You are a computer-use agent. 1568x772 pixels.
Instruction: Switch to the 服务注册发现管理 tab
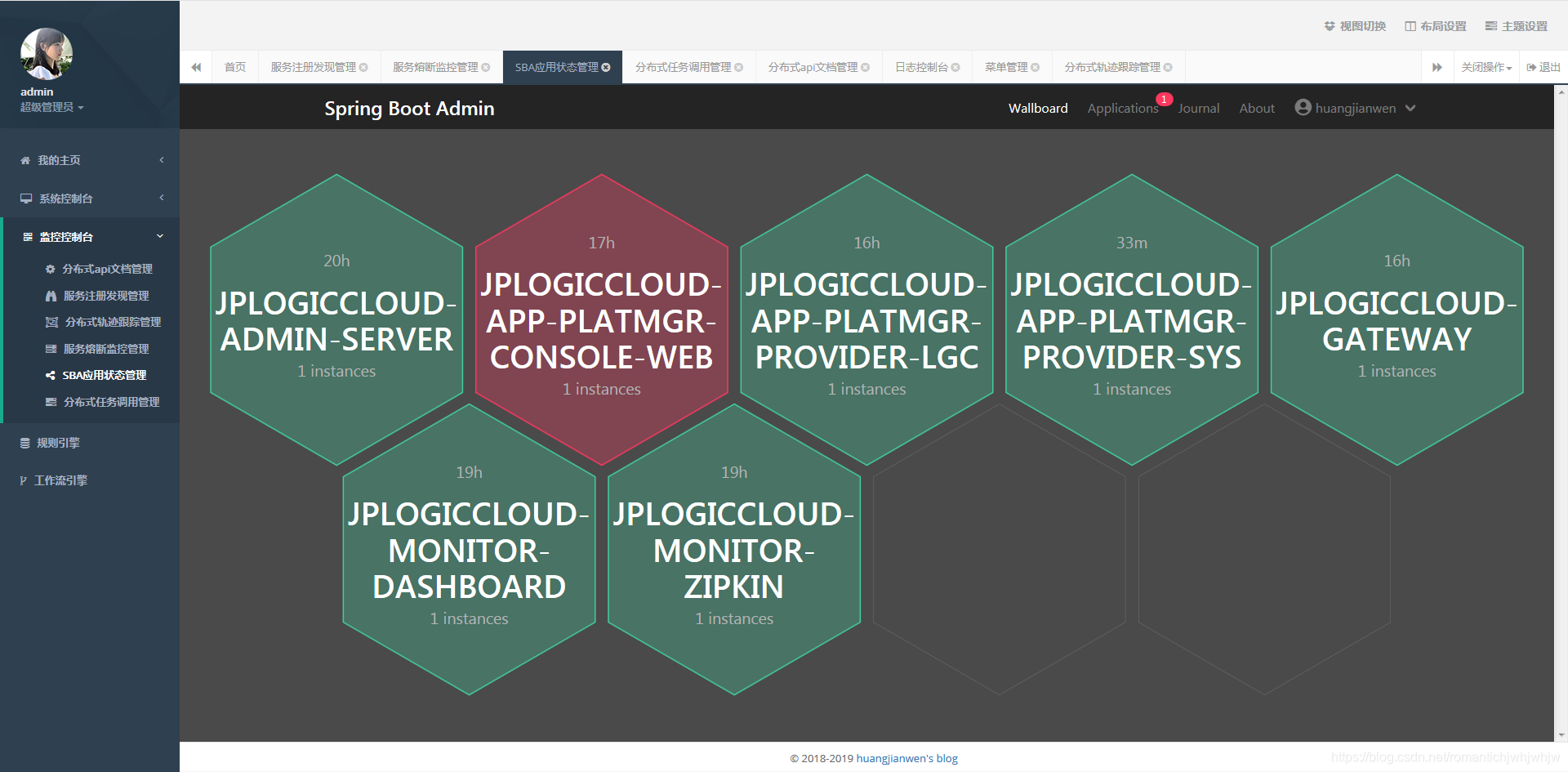(314, 67)
